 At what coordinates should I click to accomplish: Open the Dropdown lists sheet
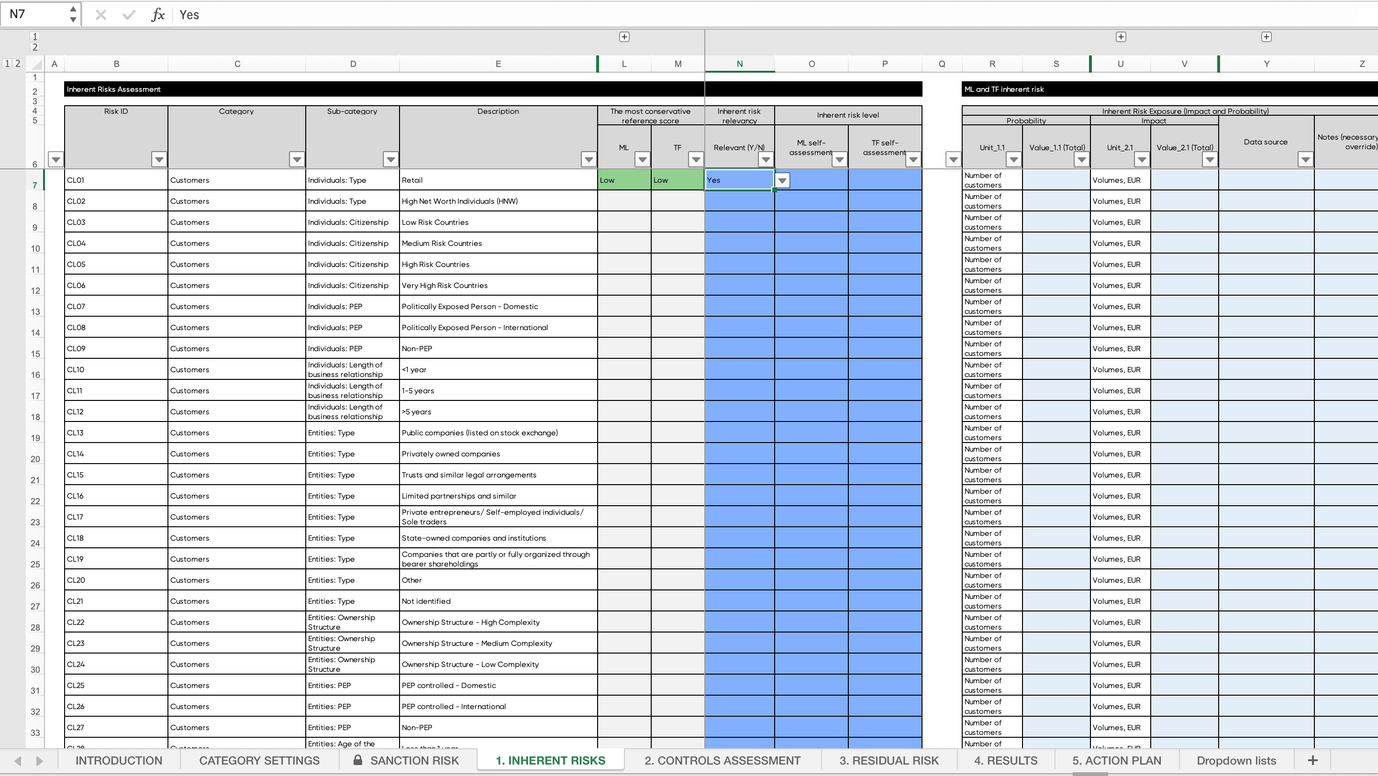point(1237,760)
